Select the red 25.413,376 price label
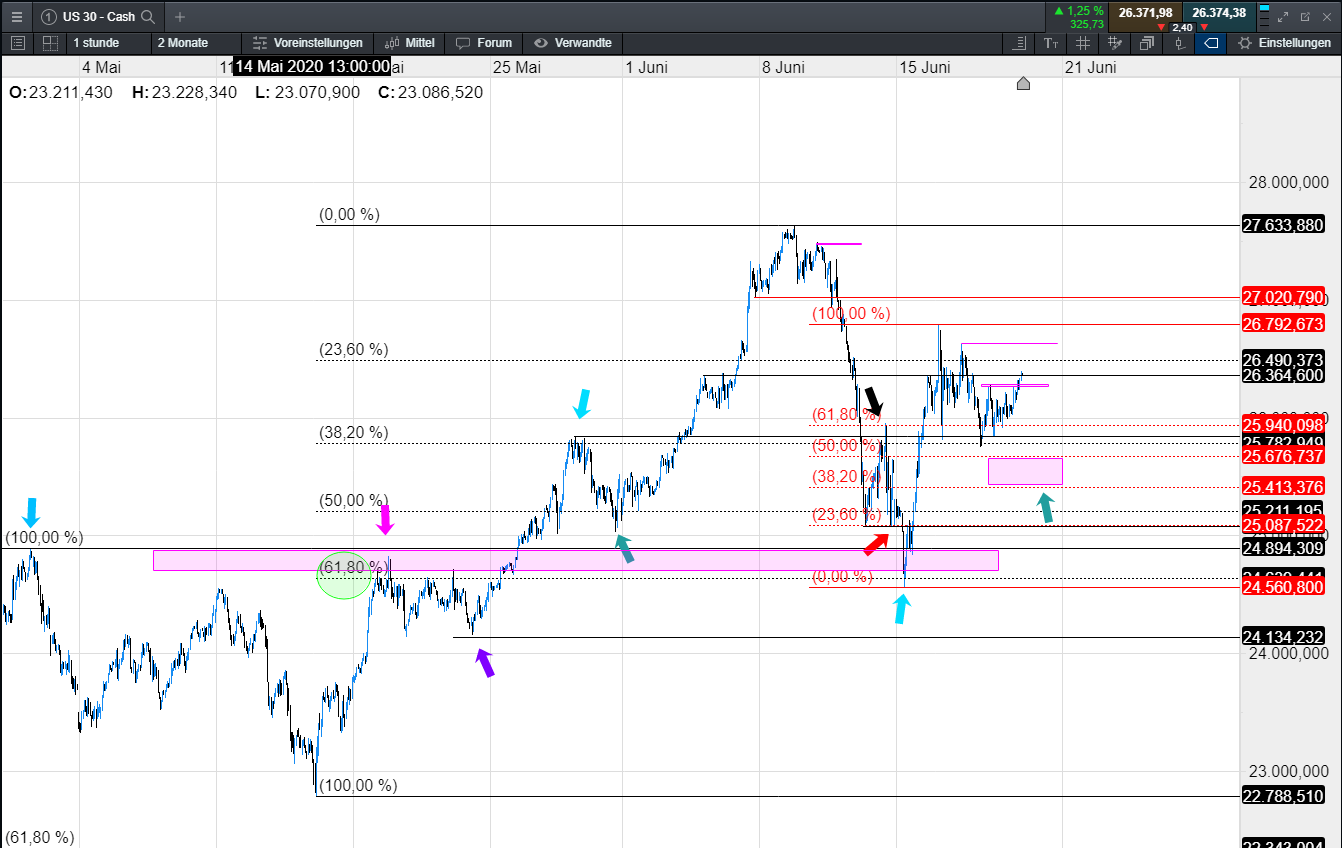Image resolution: width=1342 pixels, height=848 pixels. pyautogui.click(x=1283, y=487)
